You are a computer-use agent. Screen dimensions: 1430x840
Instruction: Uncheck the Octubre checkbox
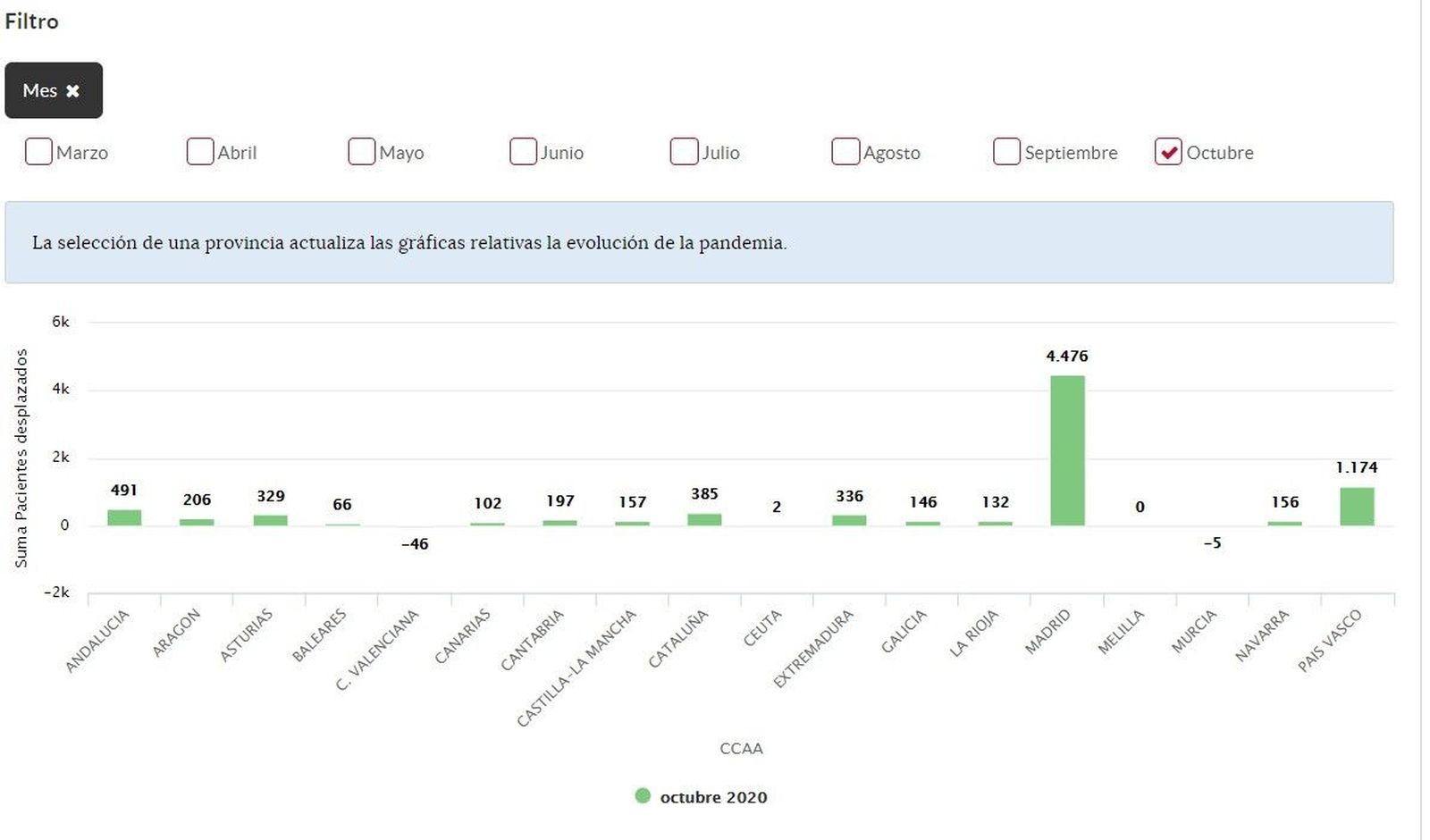point(1168,152)
